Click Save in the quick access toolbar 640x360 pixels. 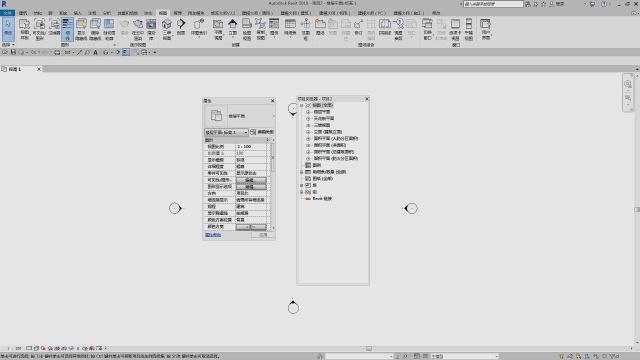(x=13, y=52)
